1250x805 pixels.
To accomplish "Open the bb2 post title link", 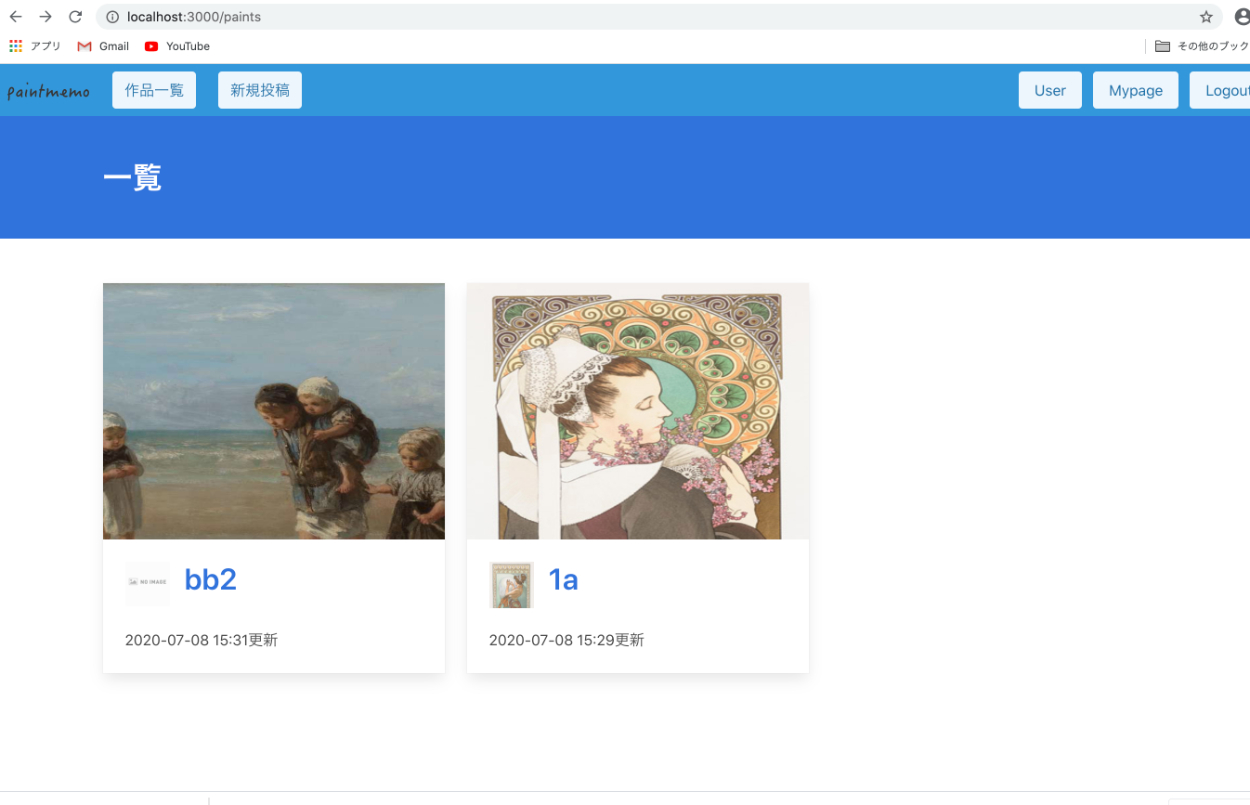I will [210, 580].
